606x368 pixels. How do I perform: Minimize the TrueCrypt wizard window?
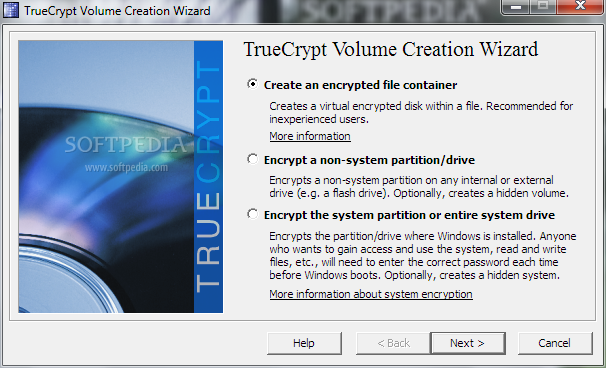[x=516, y=6]
